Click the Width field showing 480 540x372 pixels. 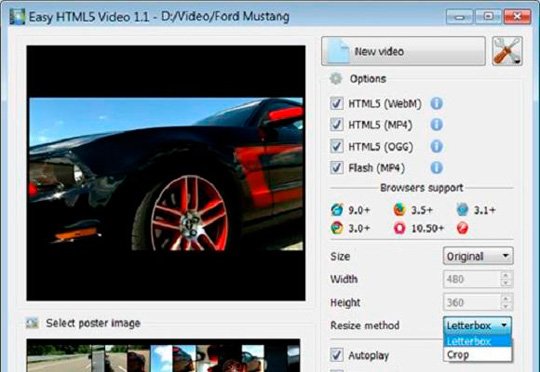point(472,279)
